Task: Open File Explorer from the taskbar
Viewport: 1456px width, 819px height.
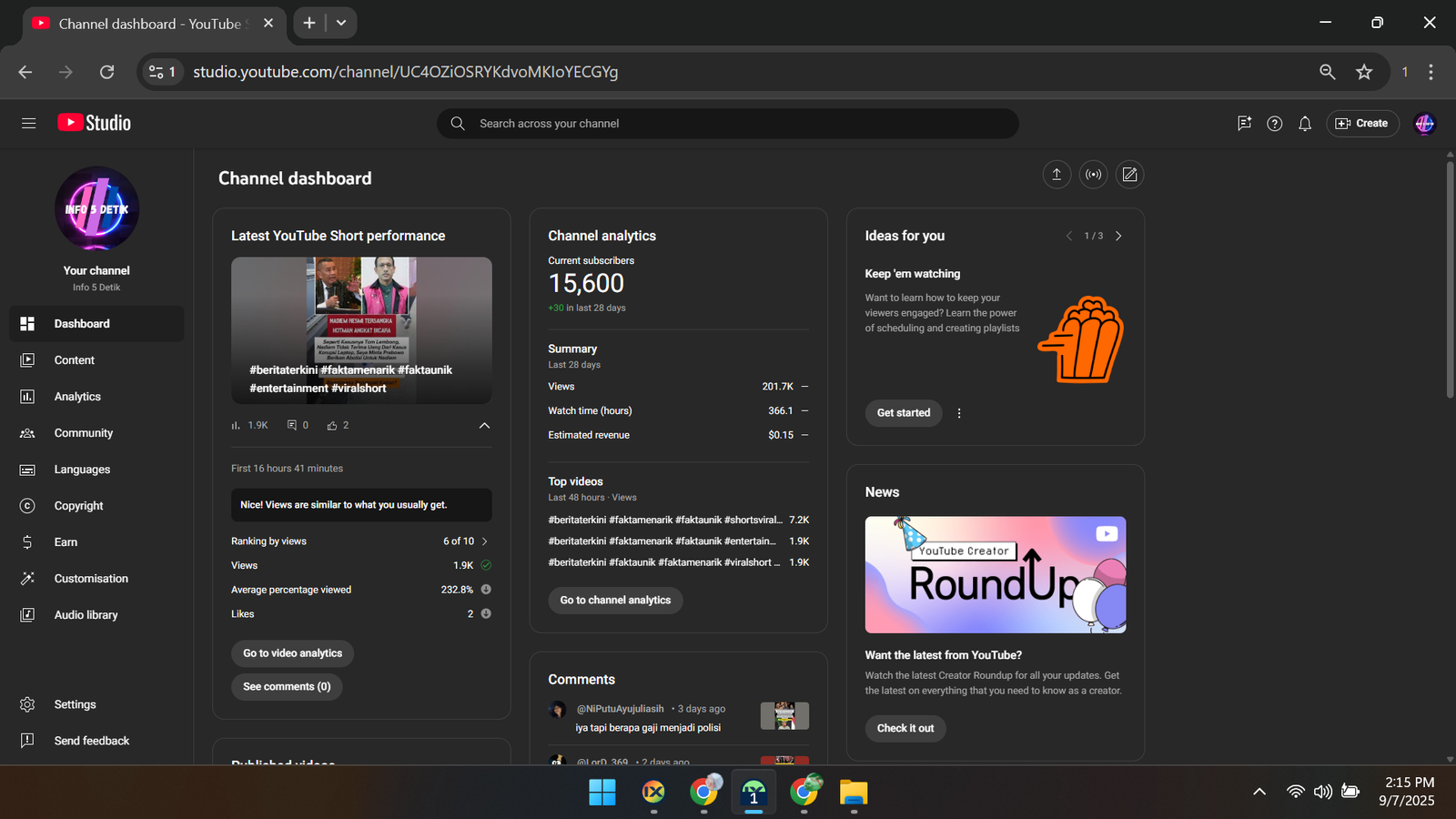Action: click(x=853, y=793)
